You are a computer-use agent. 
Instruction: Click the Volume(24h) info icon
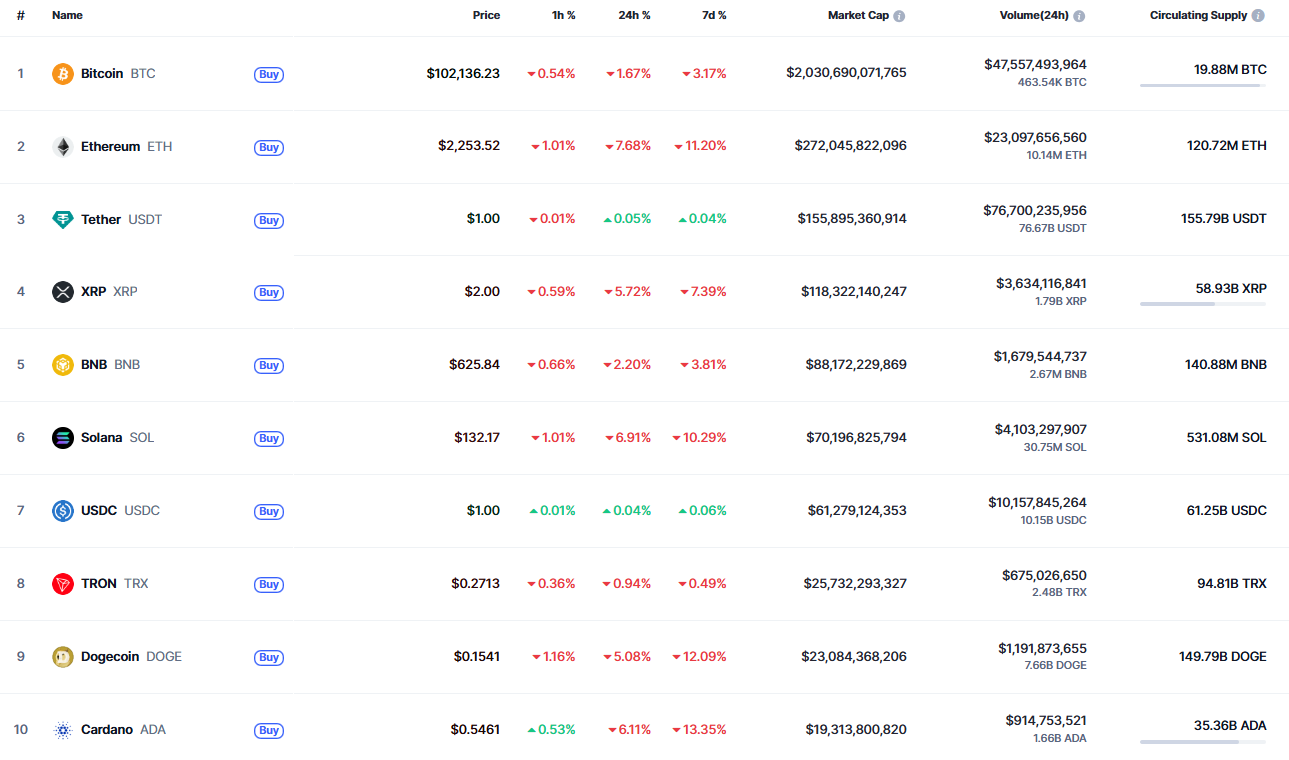click(x=1079, y=16)
